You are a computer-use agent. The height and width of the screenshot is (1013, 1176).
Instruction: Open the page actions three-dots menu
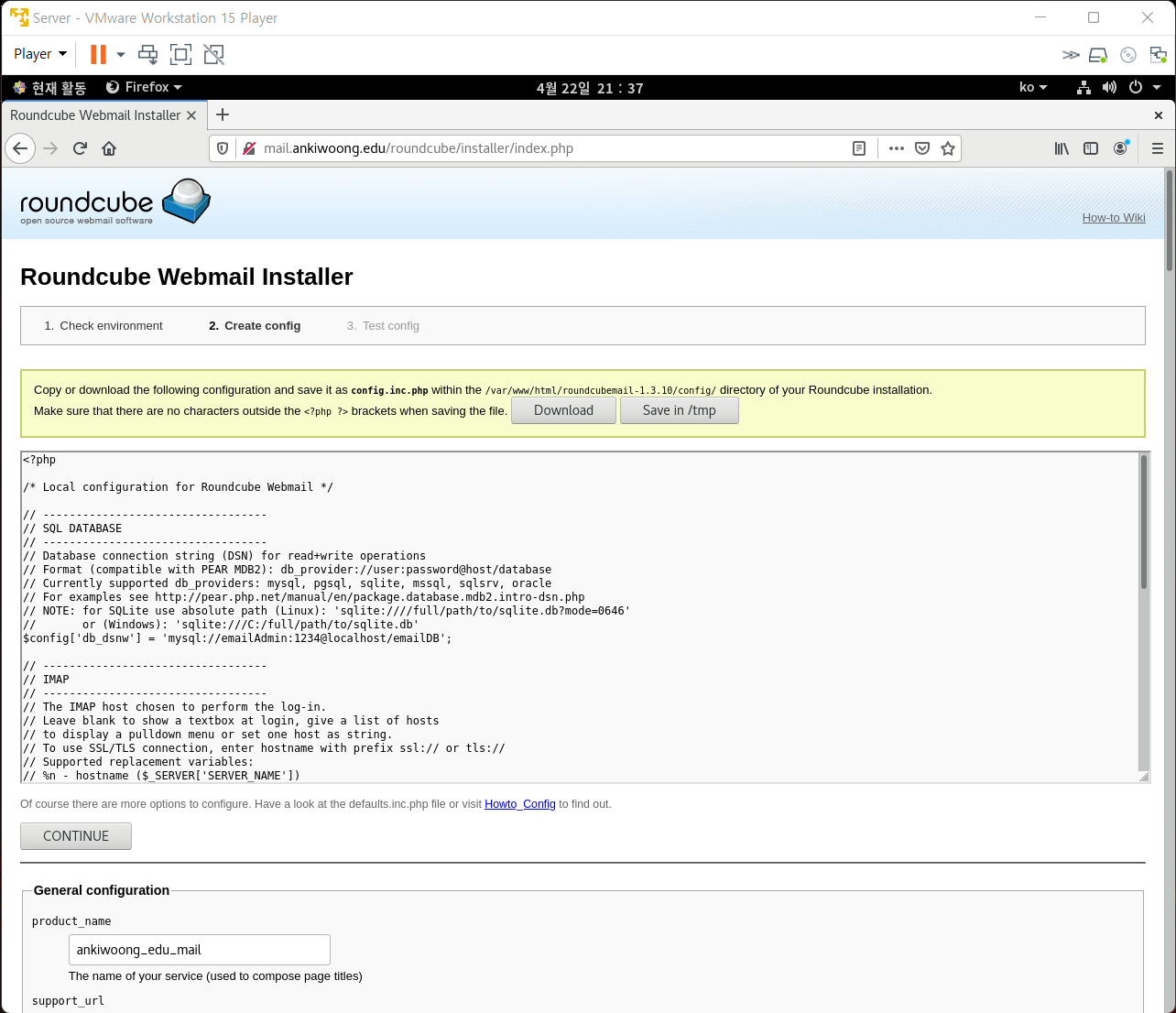897,148
